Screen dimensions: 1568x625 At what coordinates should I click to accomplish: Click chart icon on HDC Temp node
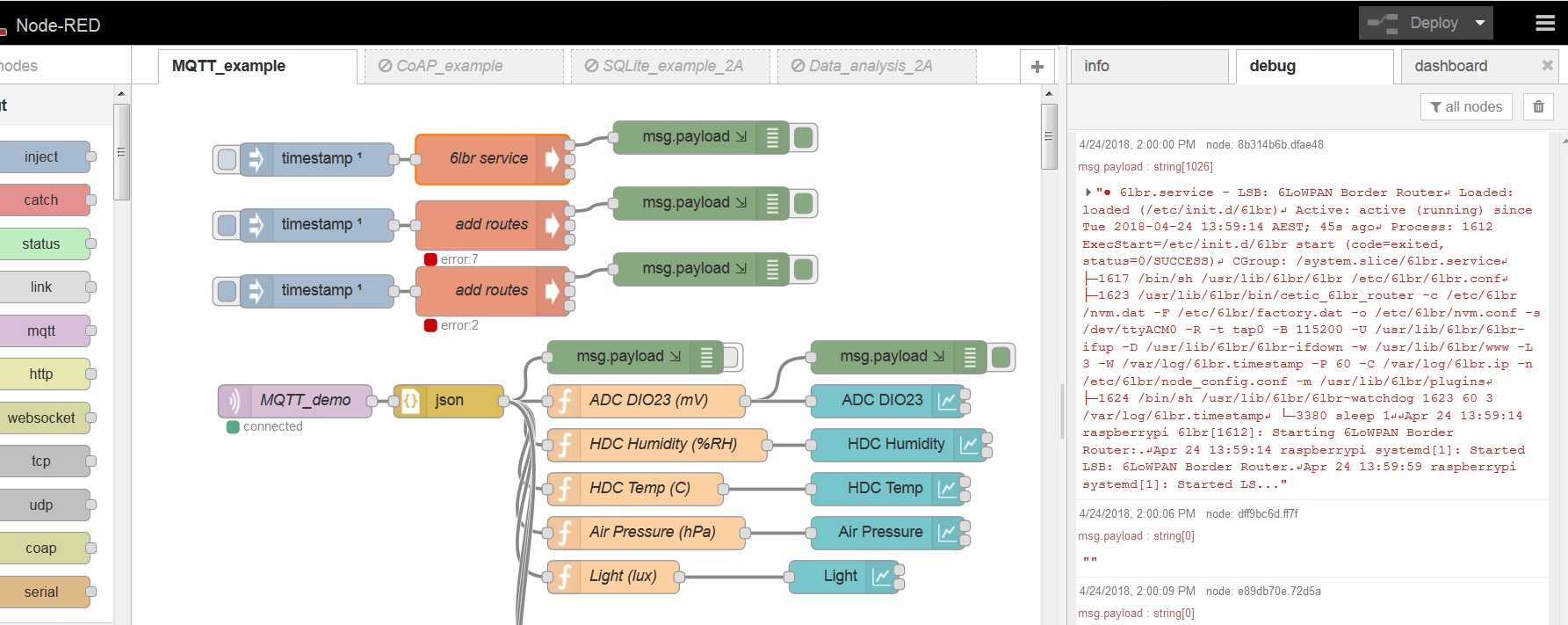point(947,488)
